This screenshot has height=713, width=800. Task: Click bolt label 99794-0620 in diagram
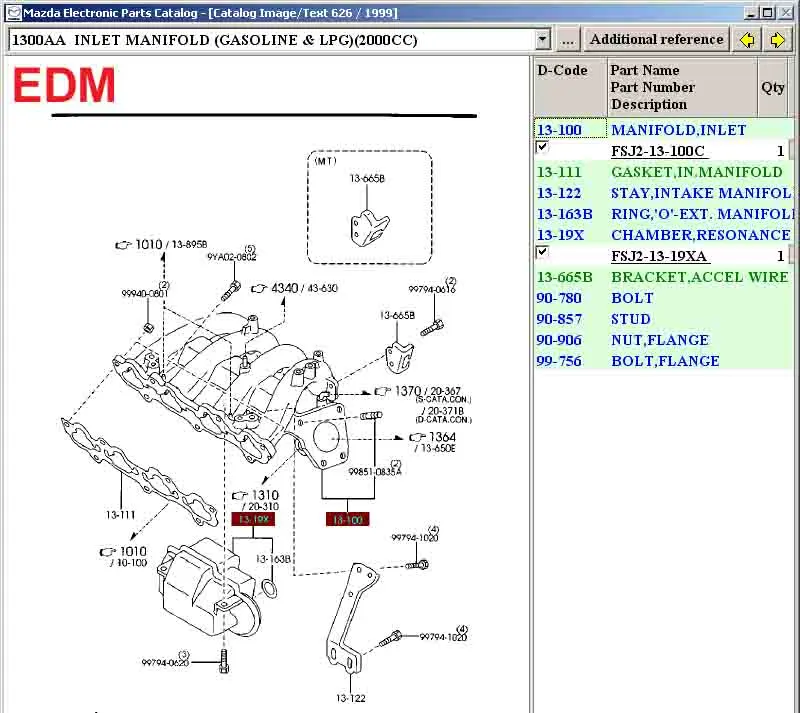point(165,662)
